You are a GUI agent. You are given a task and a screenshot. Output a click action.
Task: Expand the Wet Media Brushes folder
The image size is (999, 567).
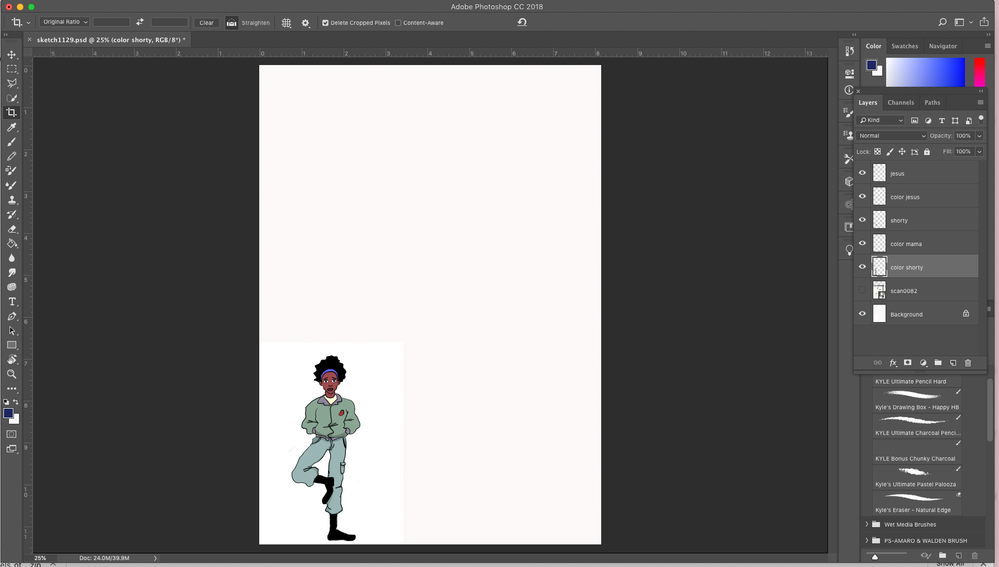tap(866, 524)
